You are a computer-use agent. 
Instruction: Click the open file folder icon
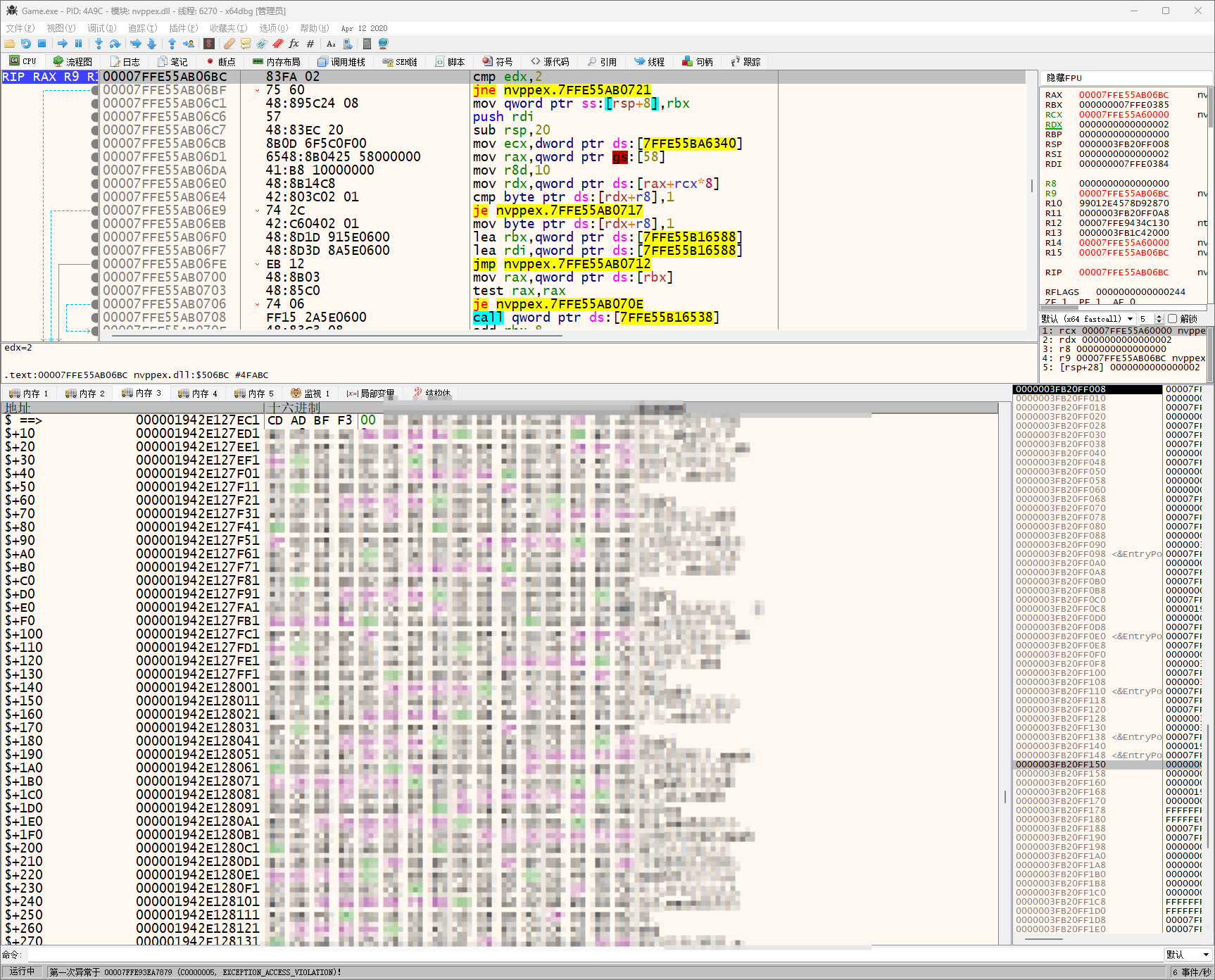coord(10,44)
